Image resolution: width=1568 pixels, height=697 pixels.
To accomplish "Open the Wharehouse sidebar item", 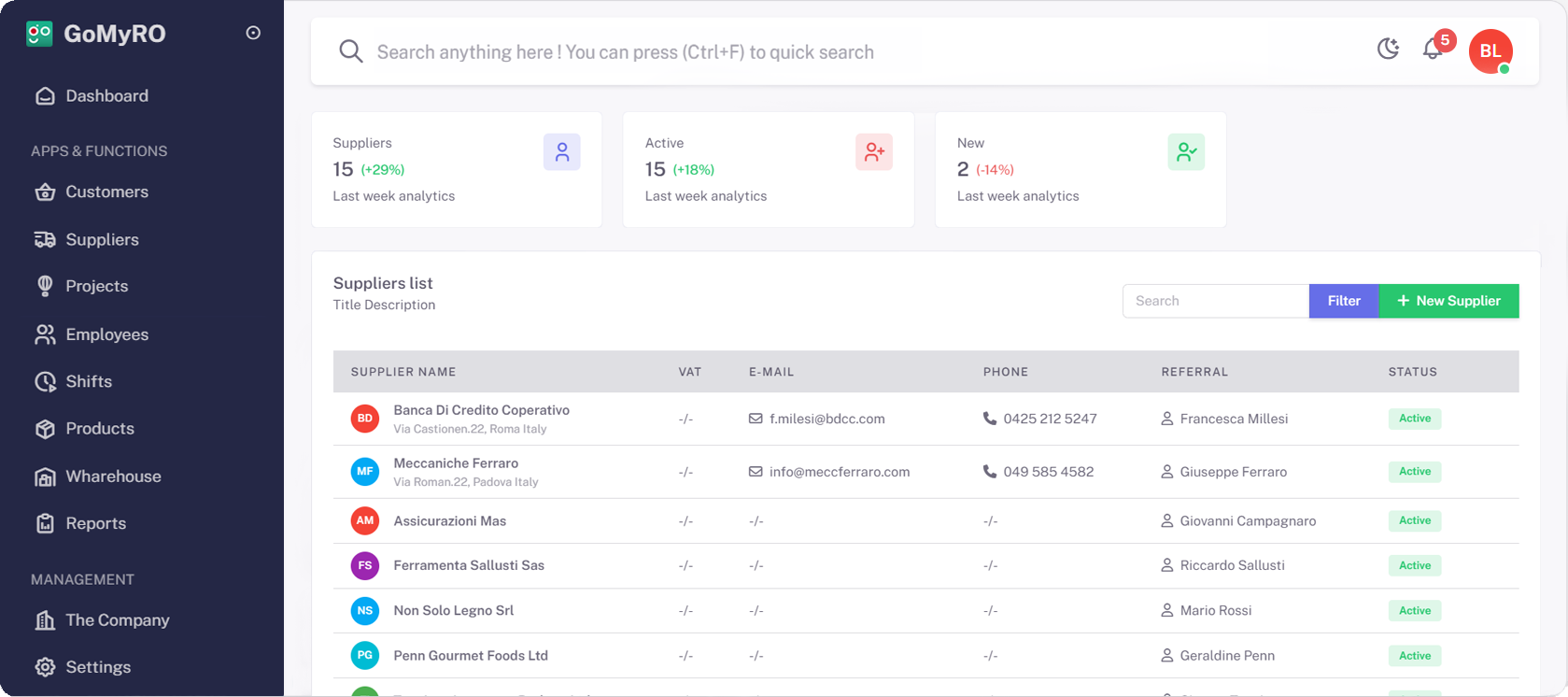I will (113, 477).
